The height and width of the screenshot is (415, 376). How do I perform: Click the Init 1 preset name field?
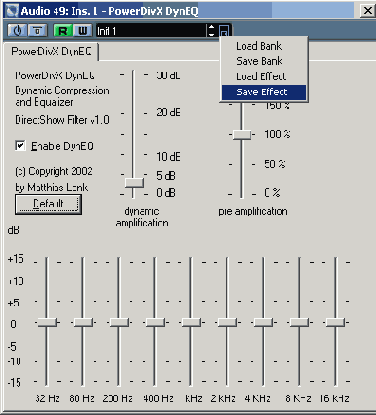(x=151, y=31)
